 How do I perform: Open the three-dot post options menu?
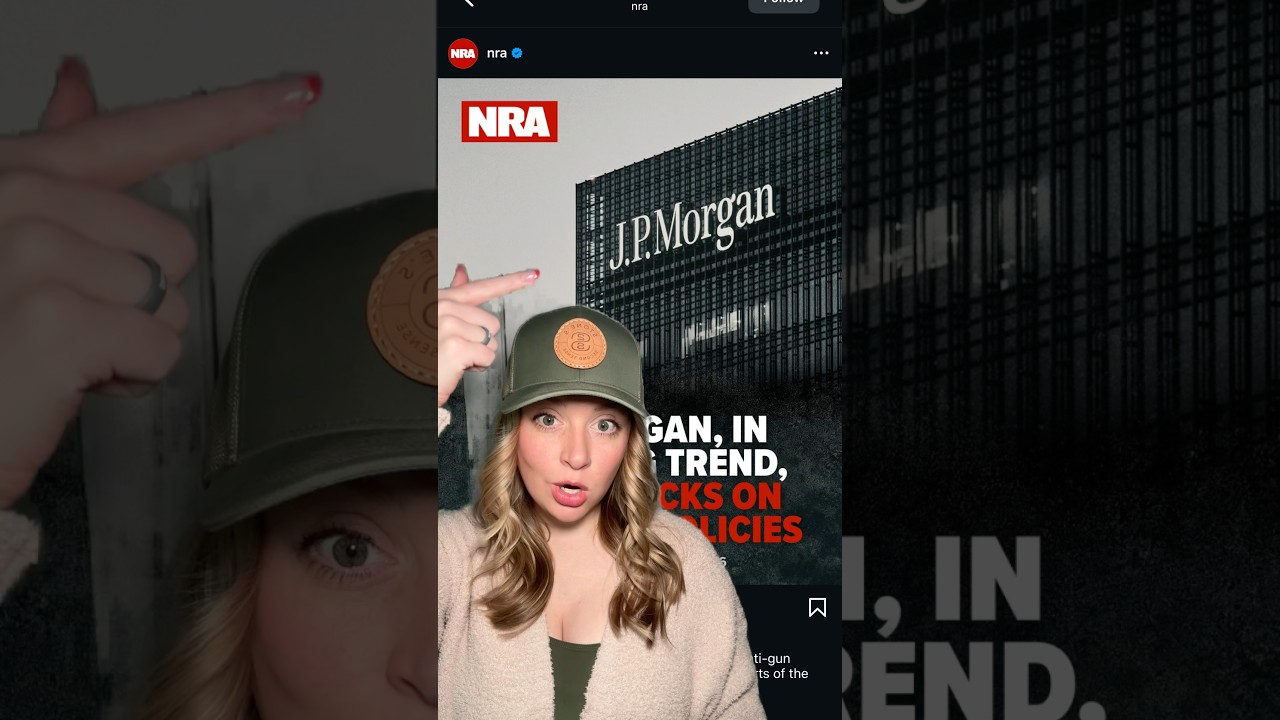point(821,53)
